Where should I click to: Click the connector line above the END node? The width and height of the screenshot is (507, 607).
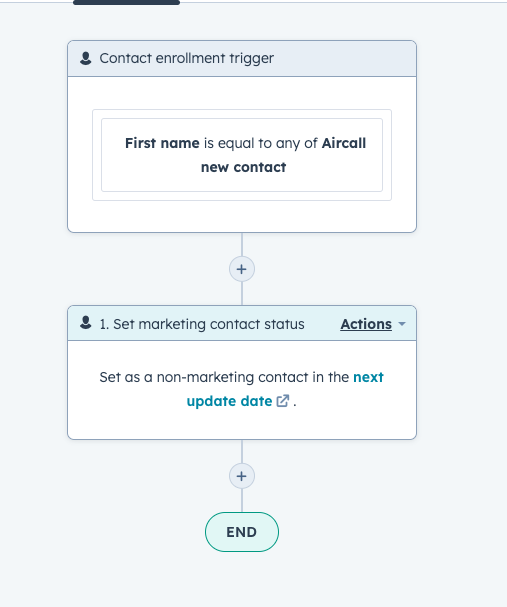[x=242, y=501]
